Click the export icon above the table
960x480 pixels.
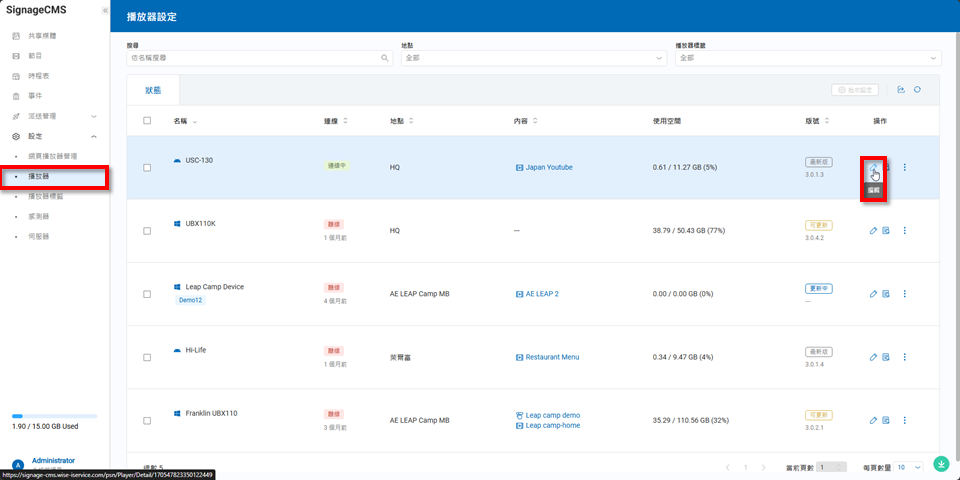pyautogui.click(x=901, y=90)
